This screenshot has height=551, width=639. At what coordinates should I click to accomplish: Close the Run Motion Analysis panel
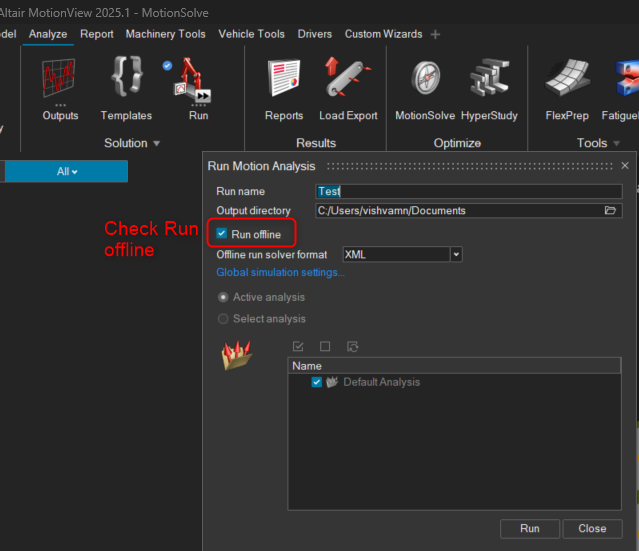point(625,165)
